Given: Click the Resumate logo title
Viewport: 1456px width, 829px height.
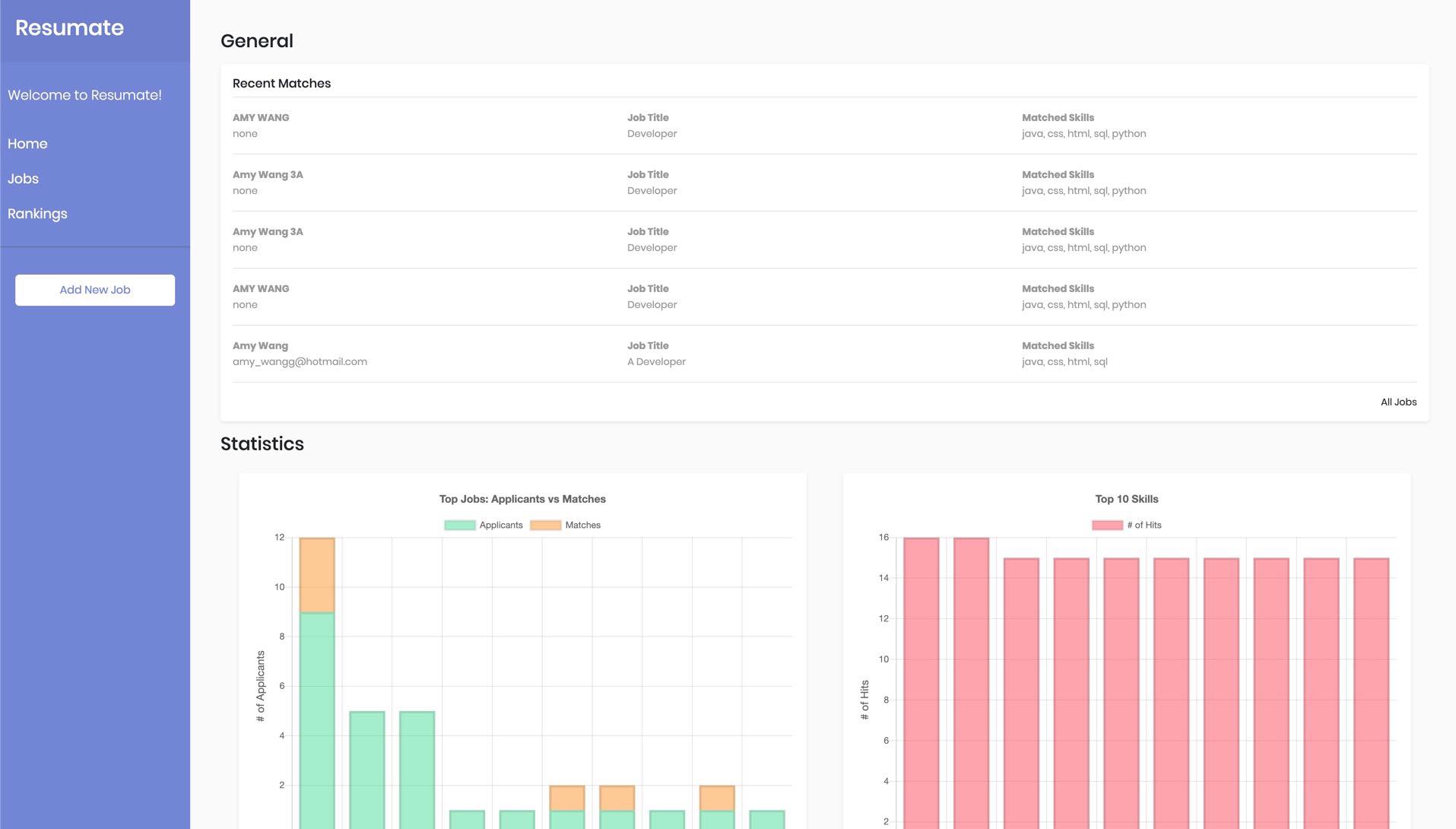Looking at the screenshot, I should click(69, 27).
